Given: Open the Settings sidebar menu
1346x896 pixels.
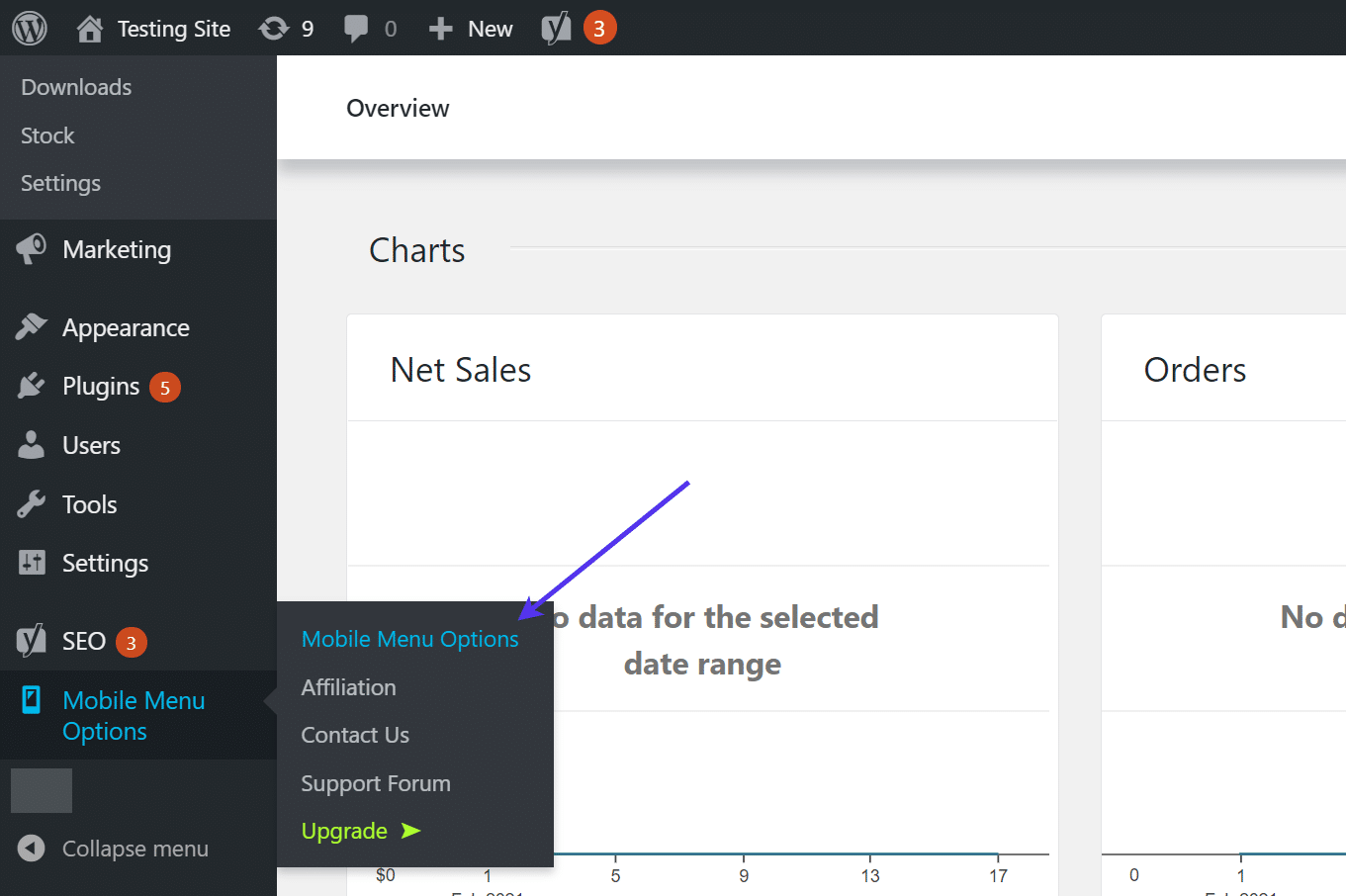Looking at the screenshot, I should pos(105,563).
